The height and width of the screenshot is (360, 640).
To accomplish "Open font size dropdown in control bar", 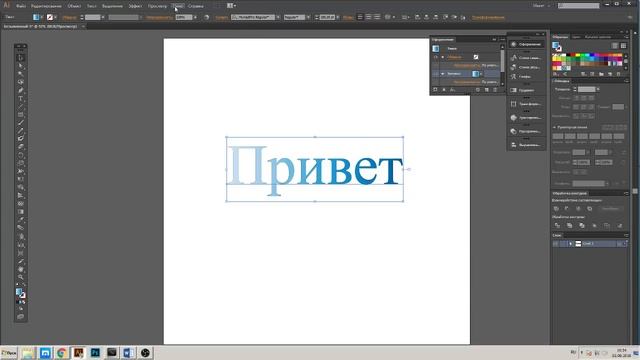I will (x=338, y=17).
